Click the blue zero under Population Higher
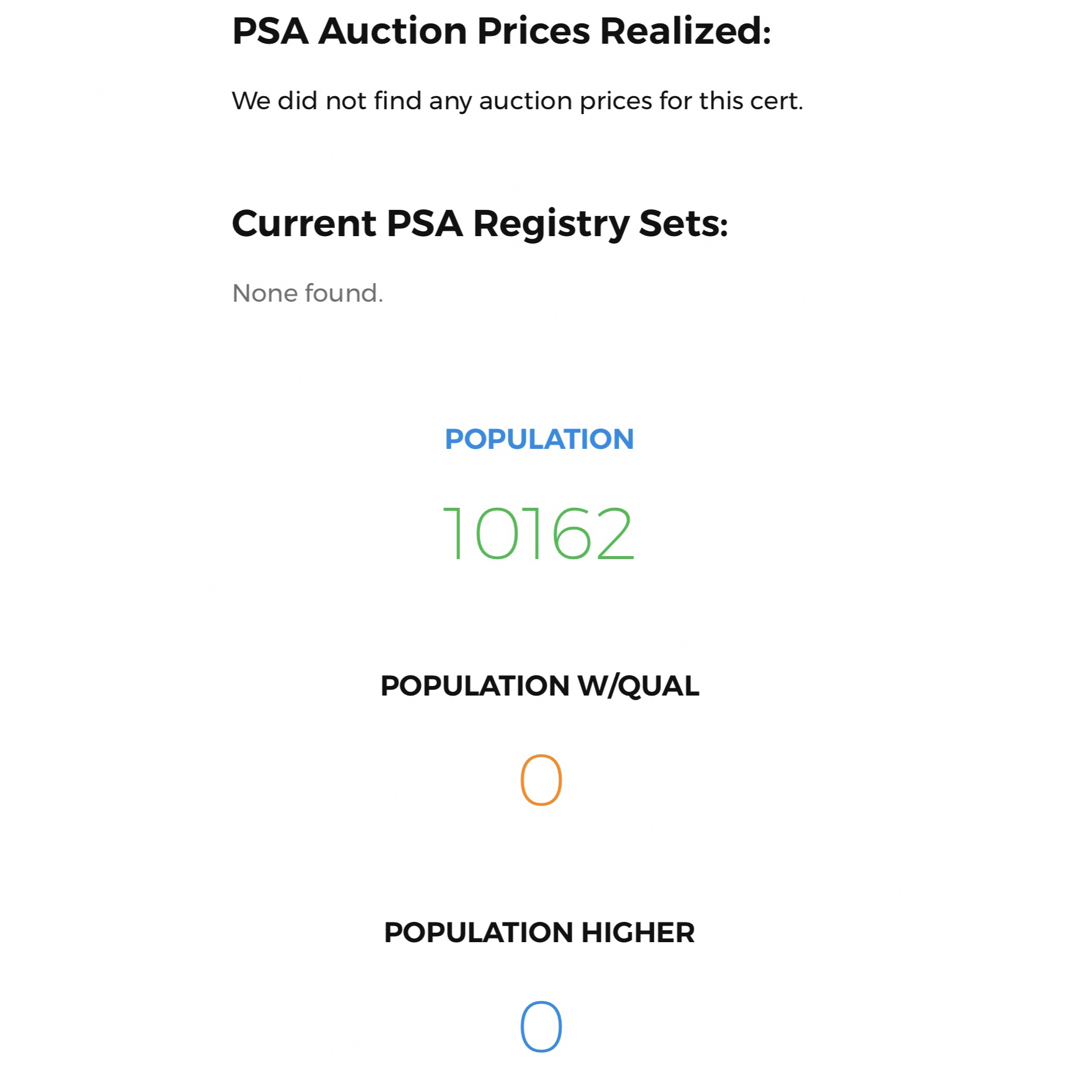The width and height of the screenshot is (1080, 1080). [x=541, y=1026]
